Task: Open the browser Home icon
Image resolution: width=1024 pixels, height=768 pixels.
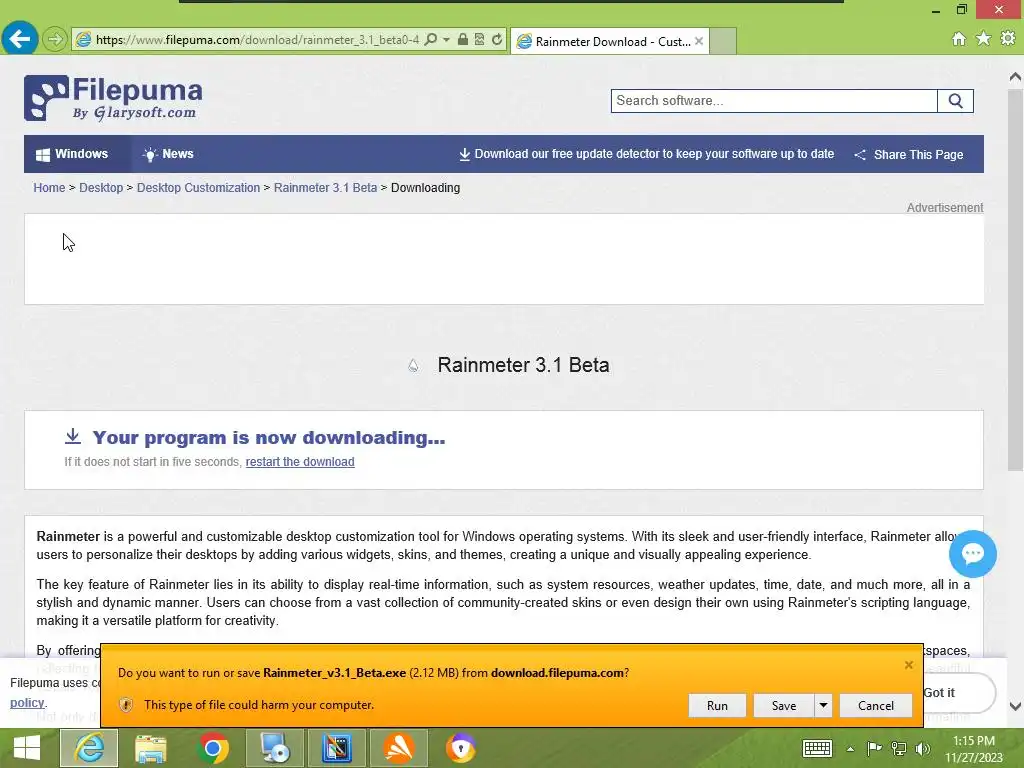Action: click(959, 39)
